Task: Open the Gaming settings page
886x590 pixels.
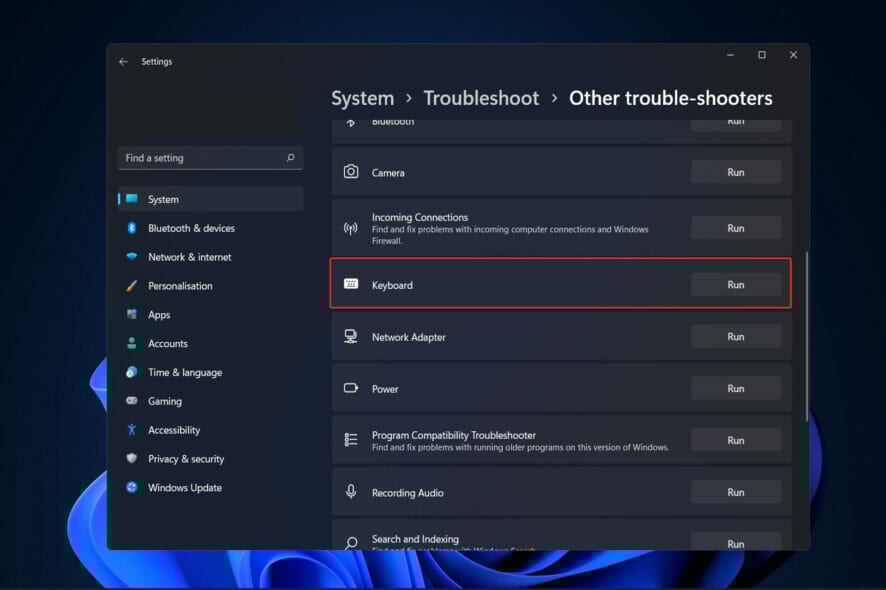Action: (165, 401)
